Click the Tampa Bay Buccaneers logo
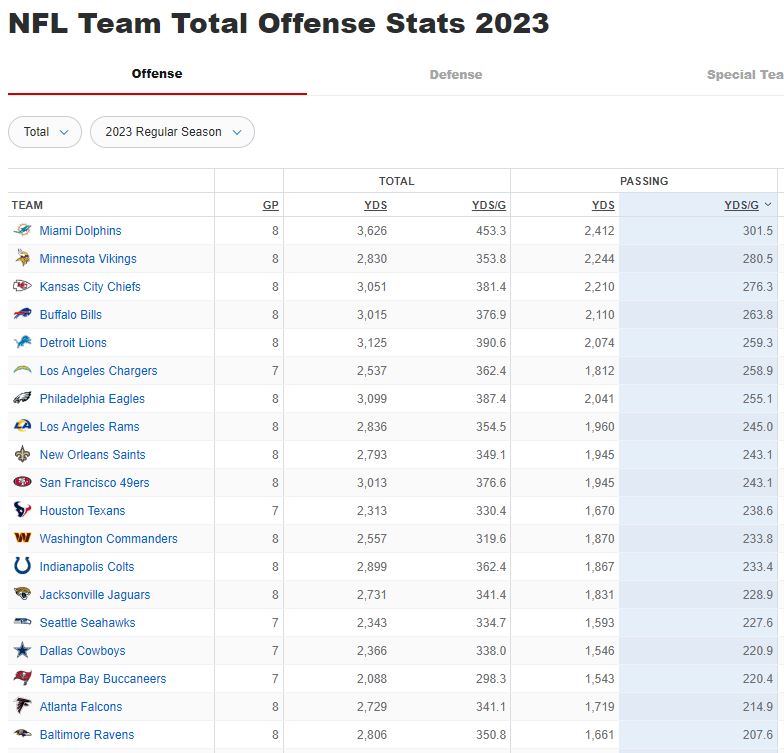Screen dimensions: 784x753 [x=22, y=678]
